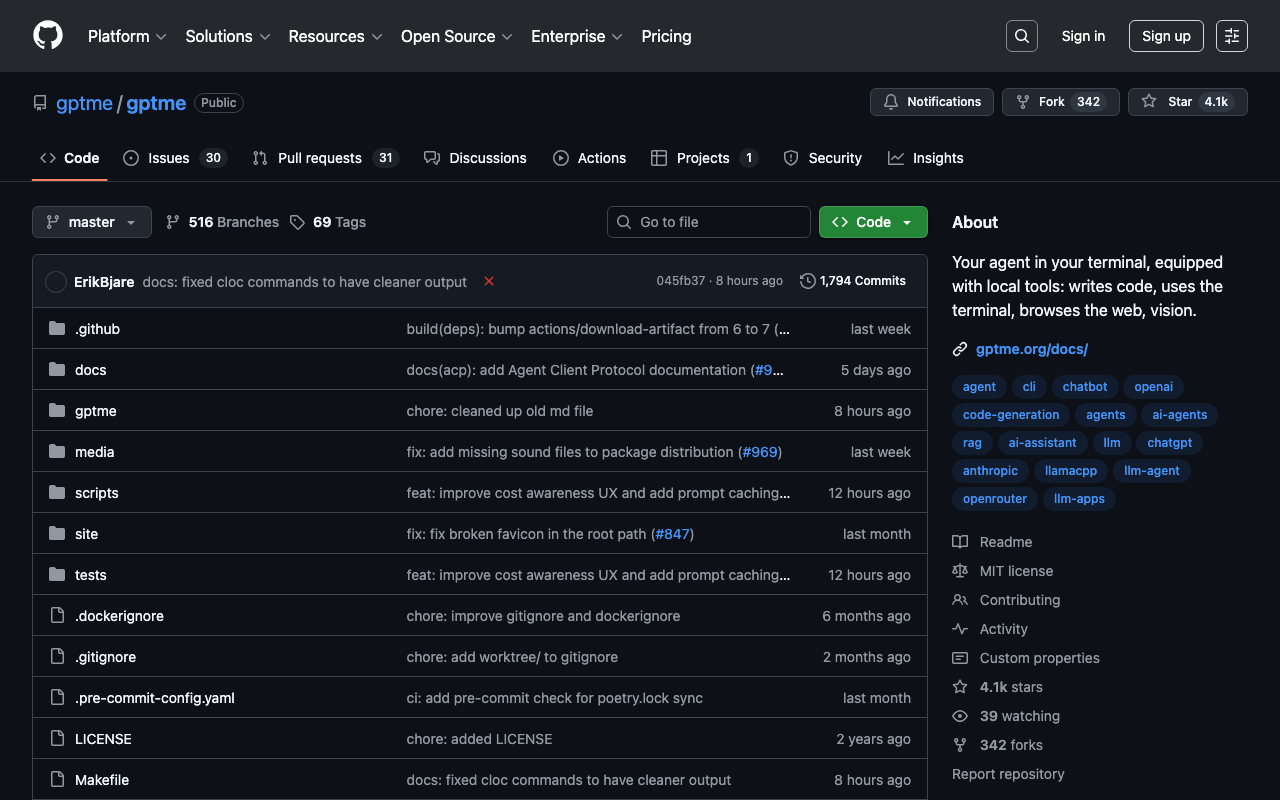Switch to the Pull requests tab
The height and width of the screenshot is (800, 1280).
[x=319, y=158]
